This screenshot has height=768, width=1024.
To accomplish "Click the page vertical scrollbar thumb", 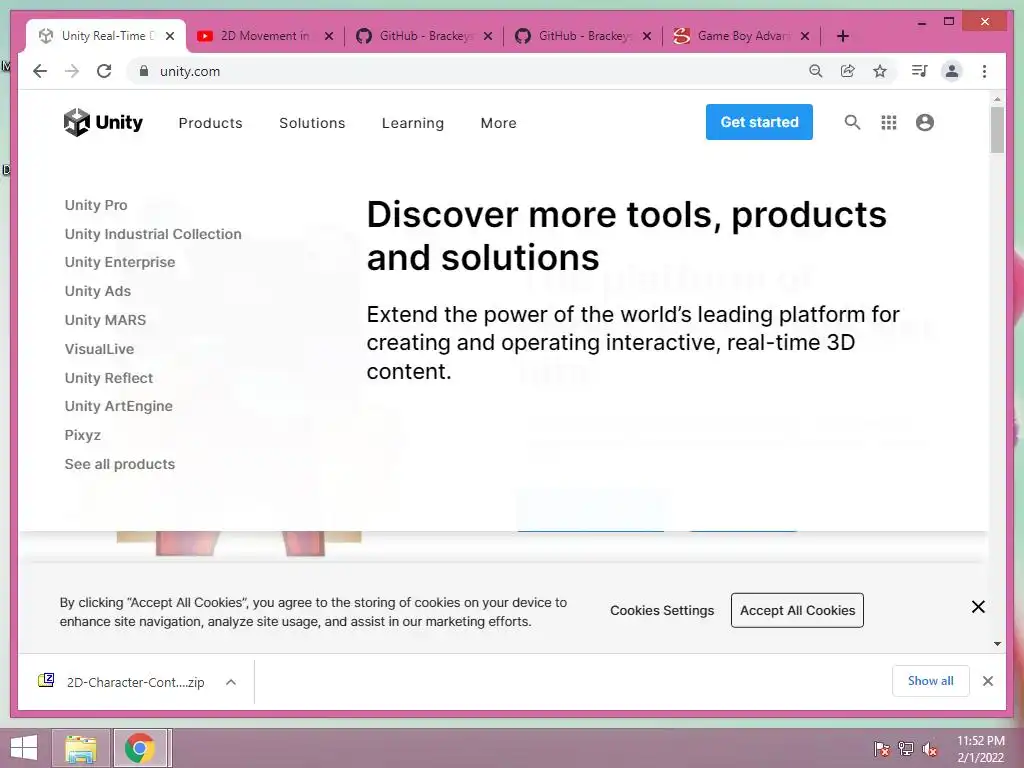I will [997, 130].
